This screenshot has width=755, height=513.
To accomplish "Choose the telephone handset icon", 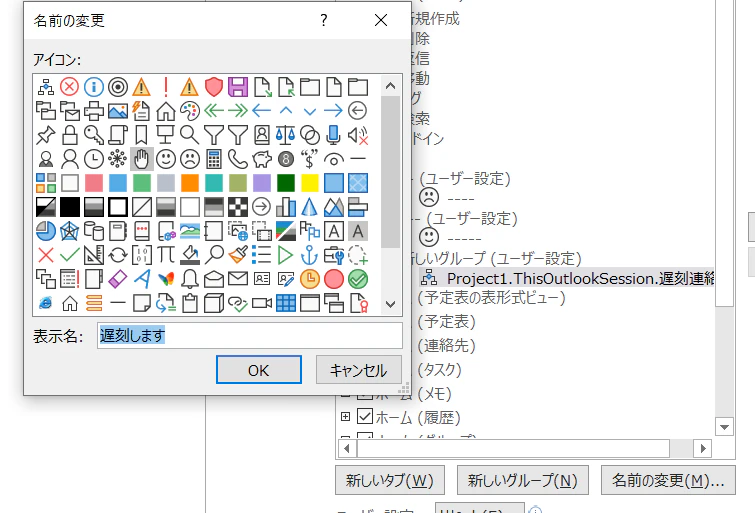I will (238, 159).
